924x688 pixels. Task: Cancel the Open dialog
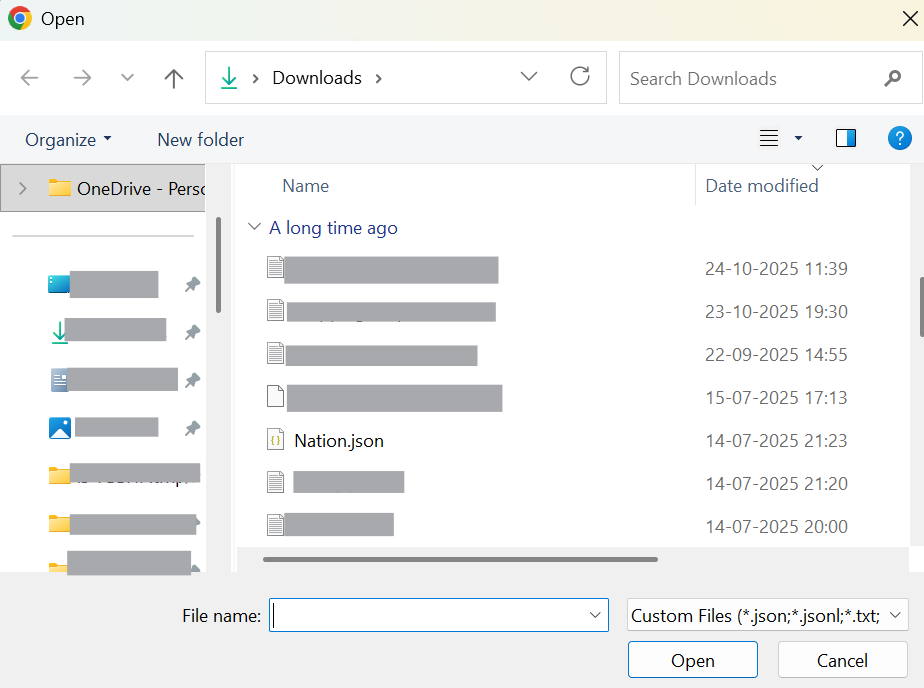point(842,660)
